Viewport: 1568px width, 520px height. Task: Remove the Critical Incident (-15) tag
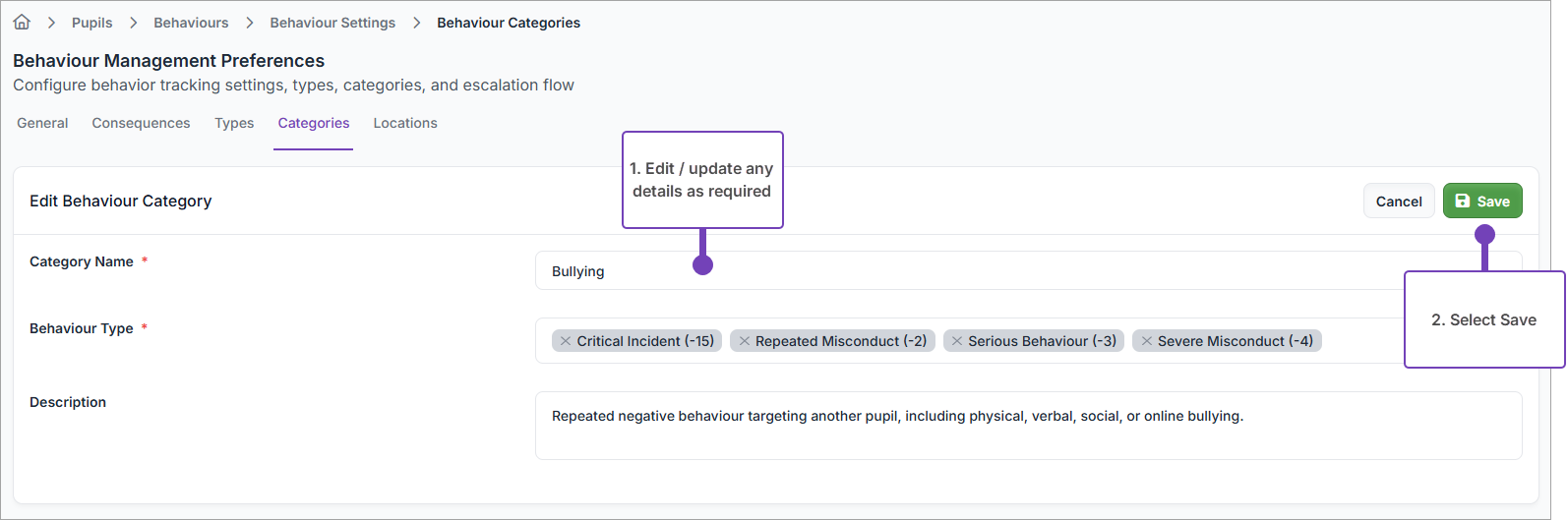click(x=566, y=341)
